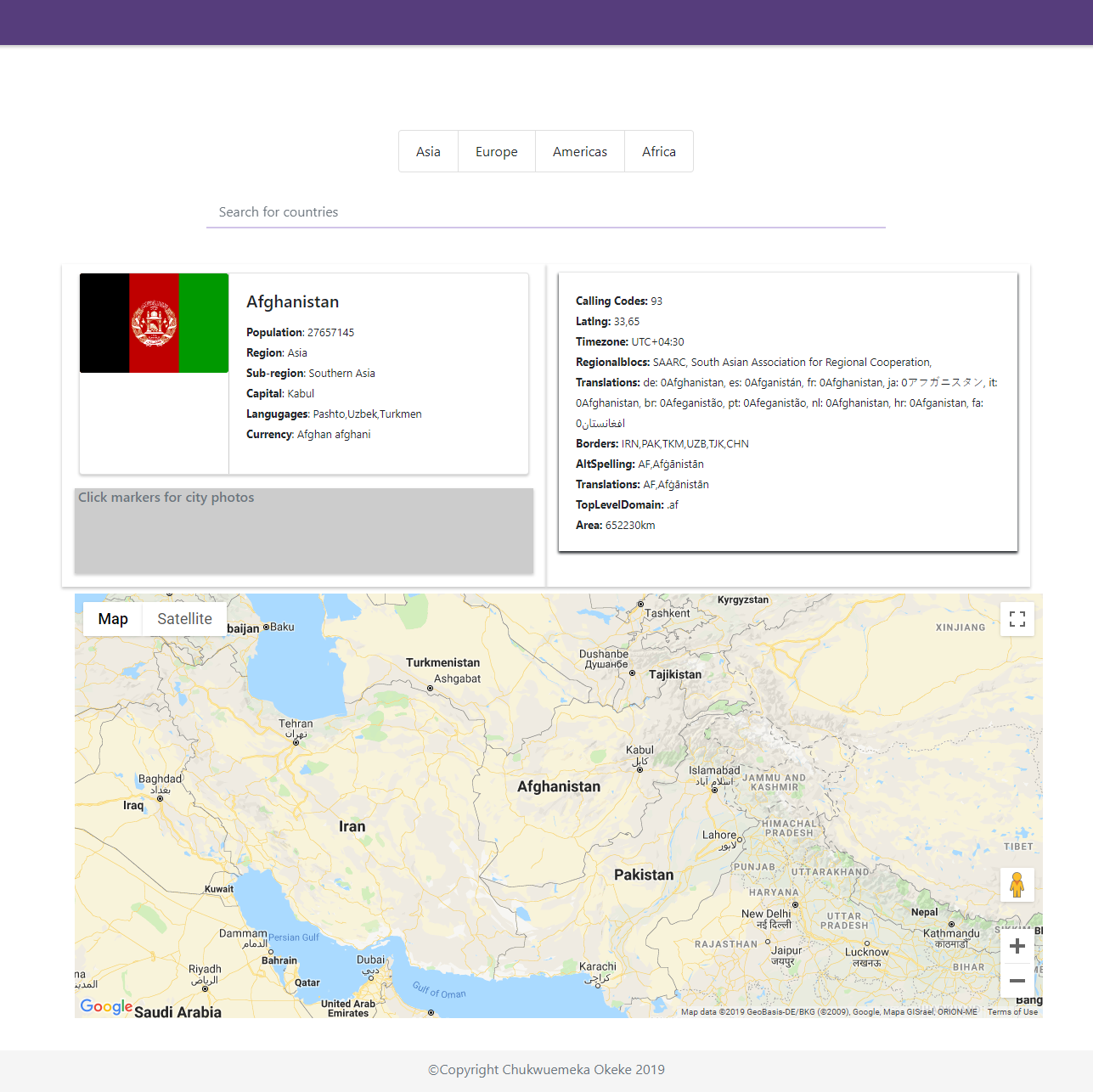Click the Saudi Arabia label on map
Viewport: 1093px width, 1092px height.
(177, 1011)
